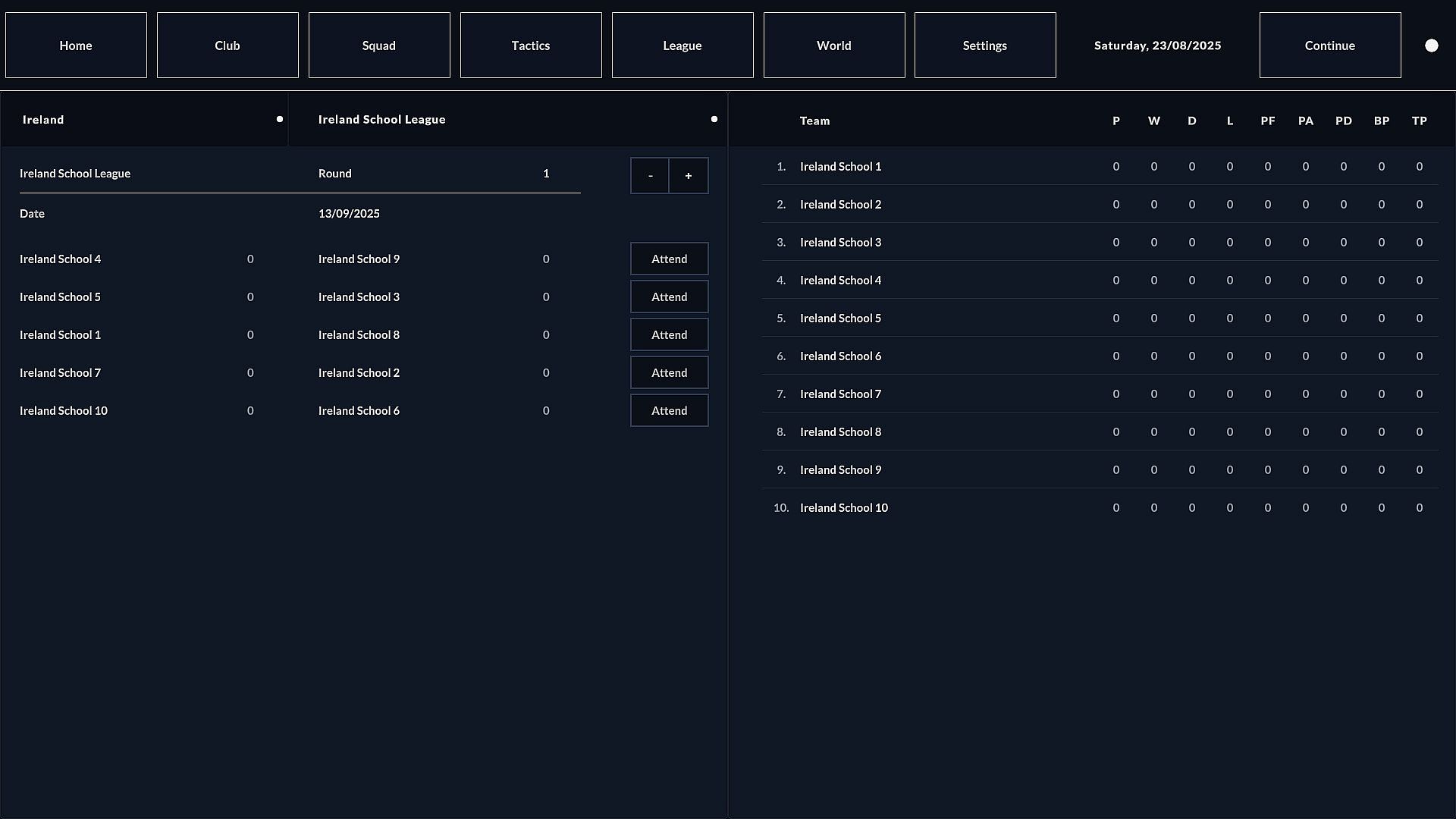Open the Squad menu
The height and width of the screenshot is (819, 1456).
[x=379, y=45]
